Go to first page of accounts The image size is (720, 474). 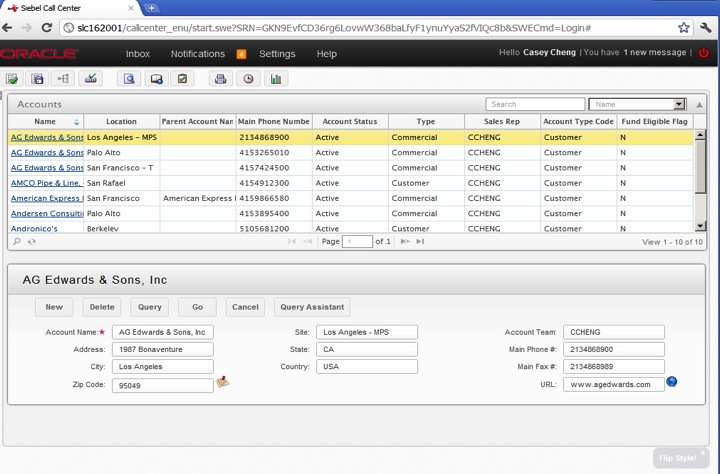point(292,241)
